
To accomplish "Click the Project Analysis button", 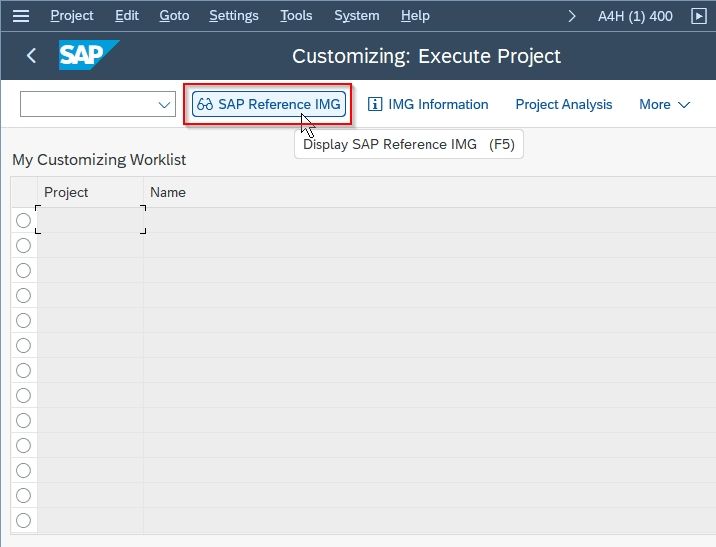I will [x=563, y=104].
